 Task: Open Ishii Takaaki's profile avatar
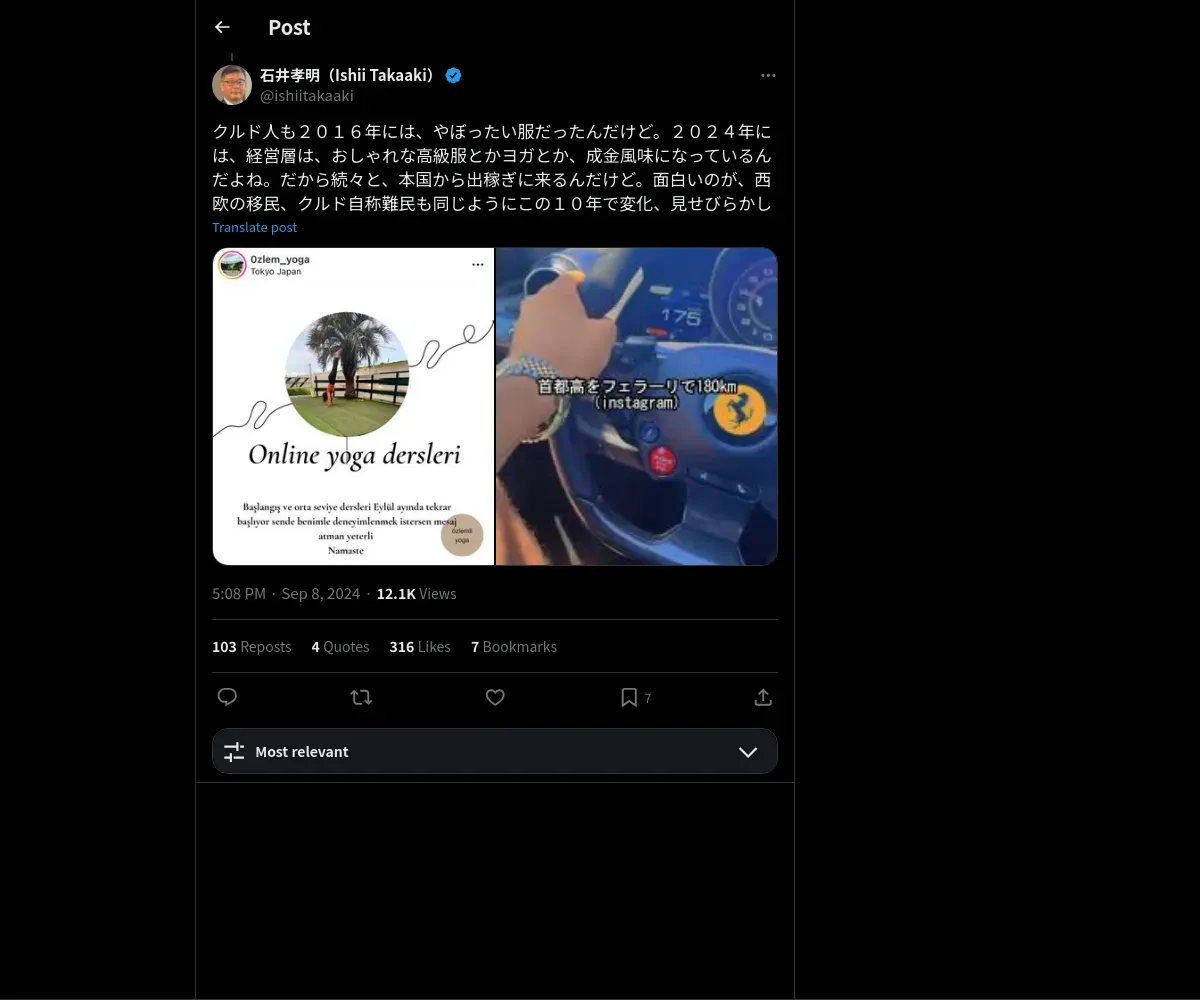coord(232,85)
